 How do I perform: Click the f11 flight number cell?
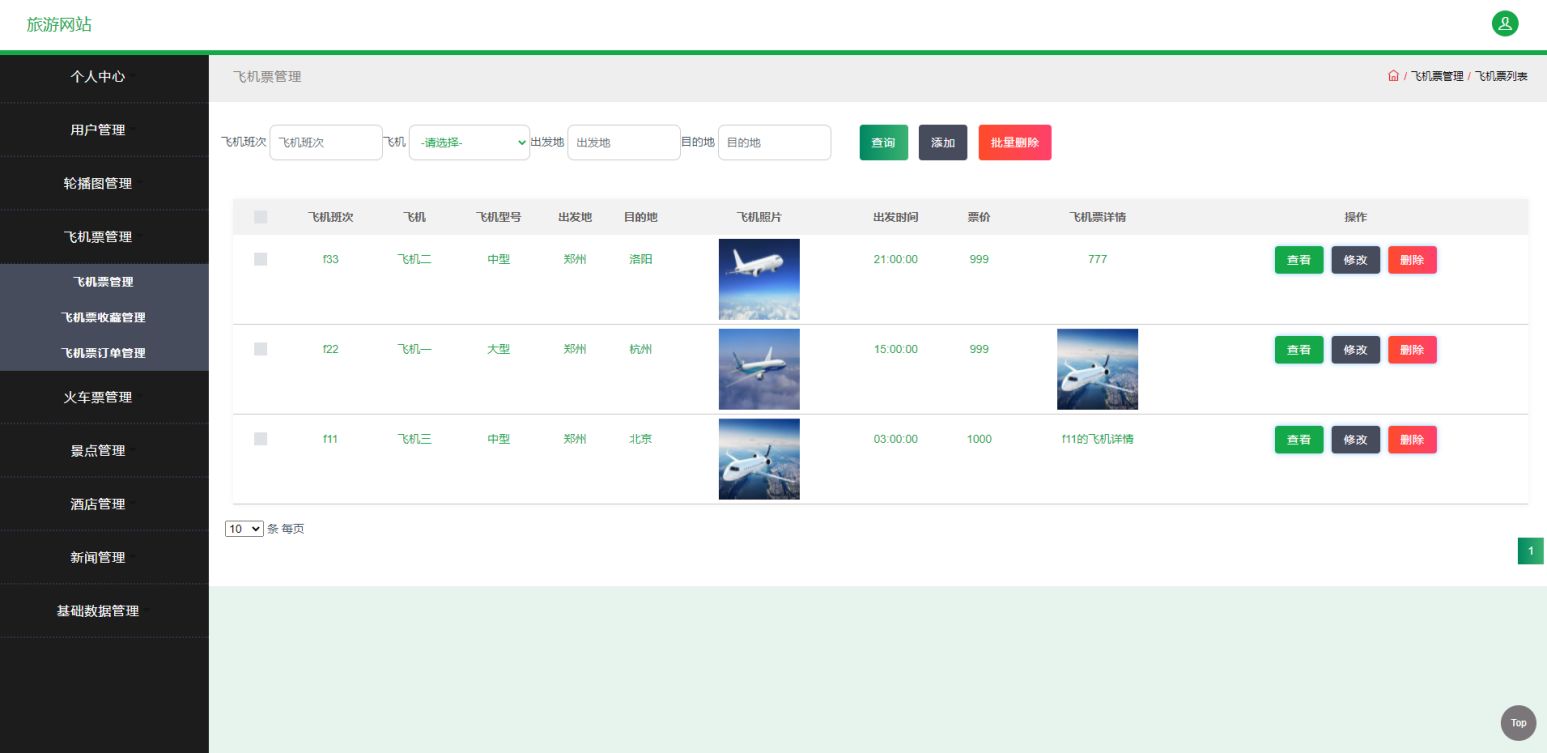point(331,439)
